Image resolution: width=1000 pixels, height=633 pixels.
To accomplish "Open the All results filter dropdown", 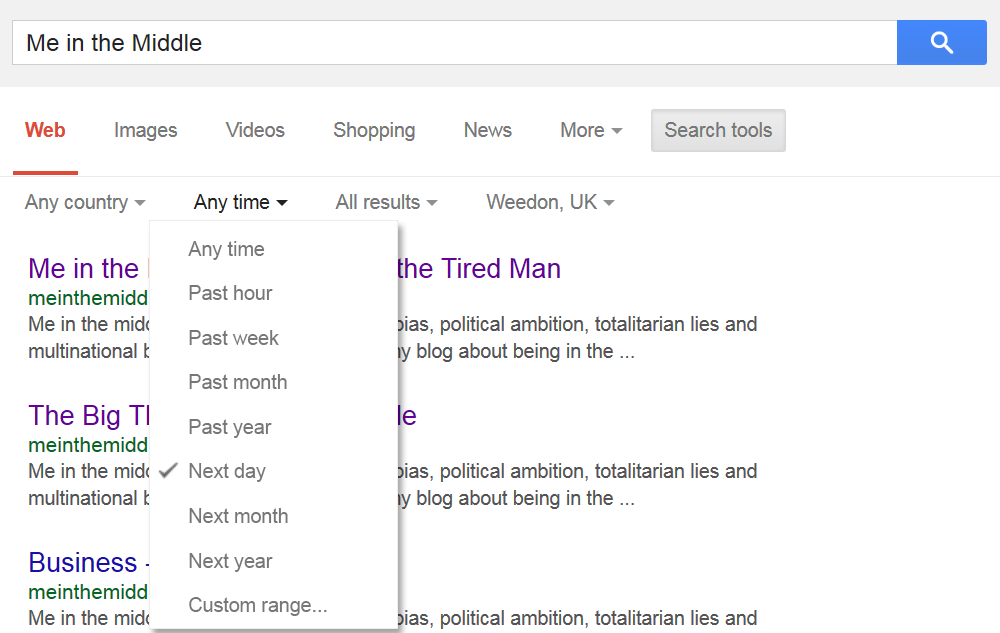I will (x=386, y=202).
